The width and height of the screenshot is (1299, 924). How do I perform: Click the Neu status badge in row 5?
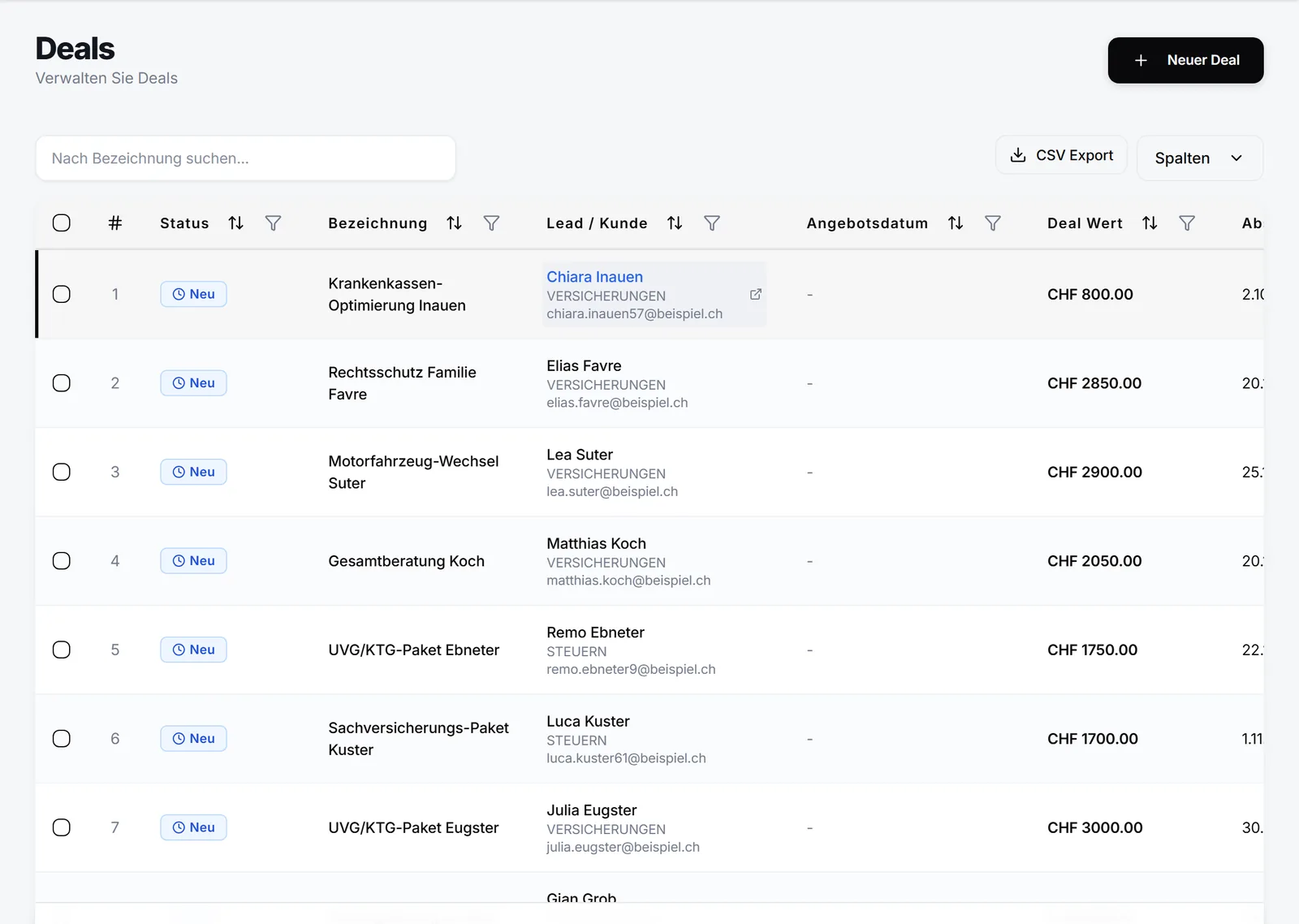(x=193, y=650)
